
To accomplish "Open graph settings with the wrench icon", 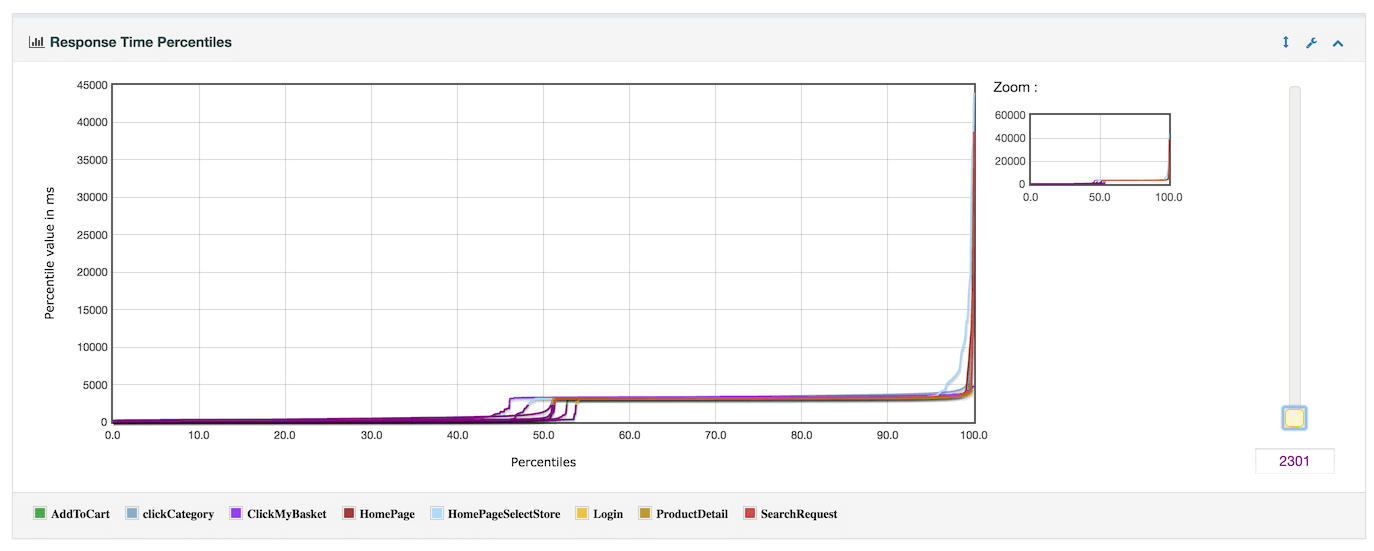I will click(x=1312, y=43).
